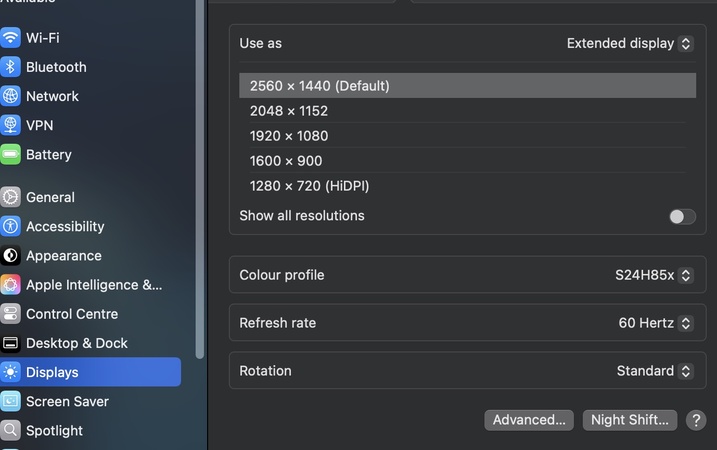This screenshot has width=717, height=450.
Task: Open Control Centre label in sidebar
Action: (x=72, y=314)
